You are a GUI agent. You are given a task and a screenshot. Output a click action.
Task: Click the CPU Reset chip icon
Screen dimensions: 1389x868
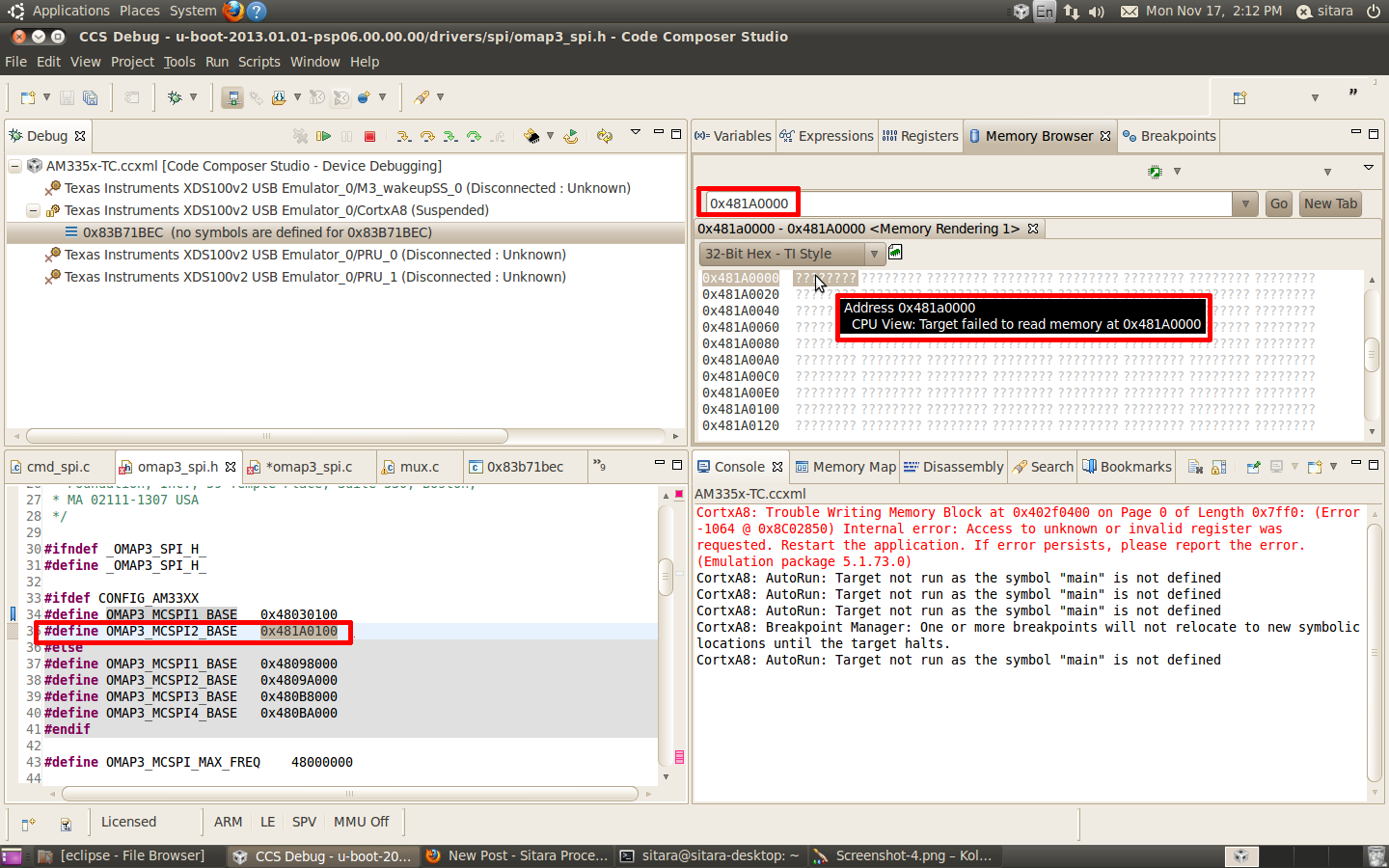click(x=531, y=136)
